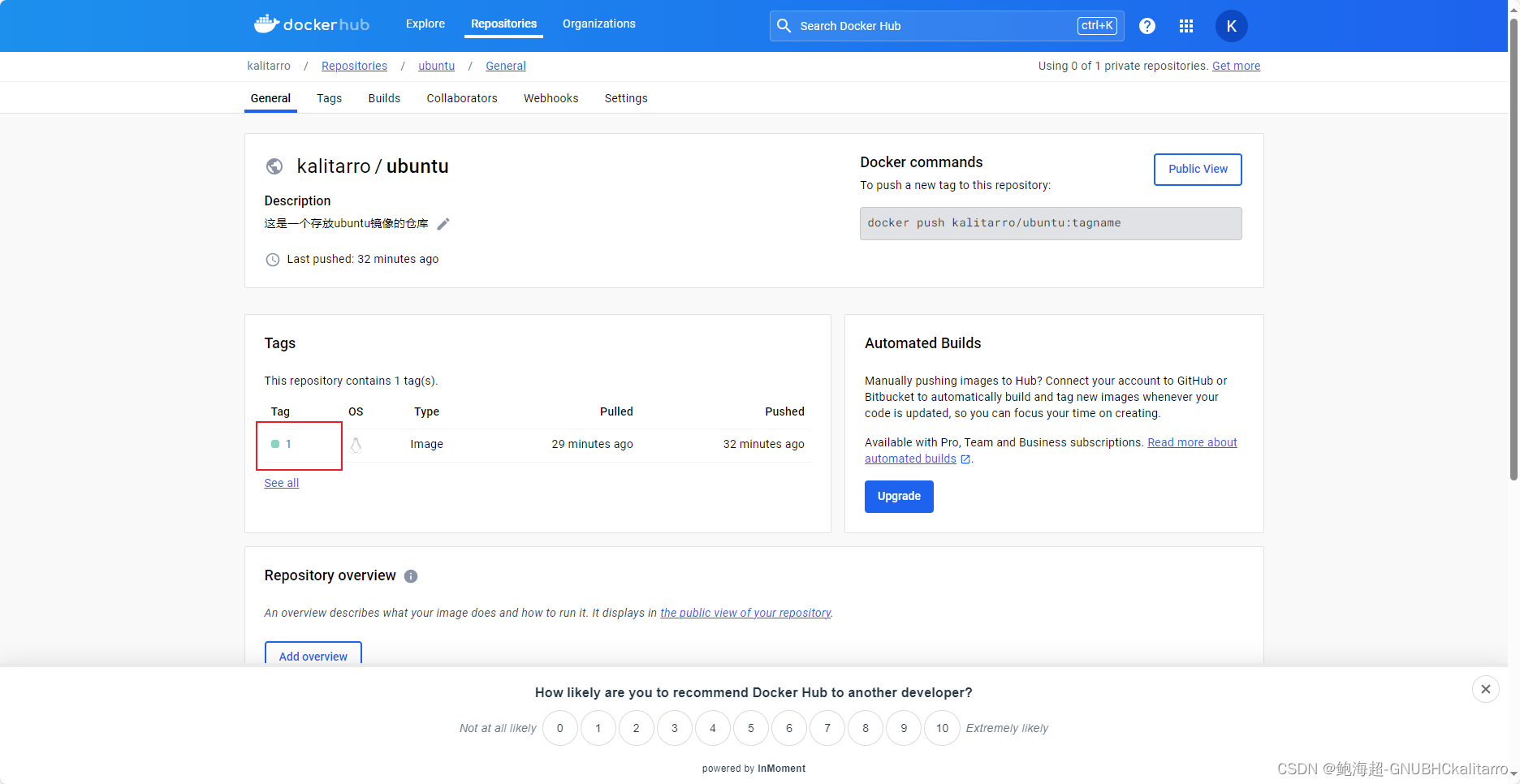Click the kalitarro breadcrumb text
The height and width of the screenshot is (784, 1520).
[269, 66]
